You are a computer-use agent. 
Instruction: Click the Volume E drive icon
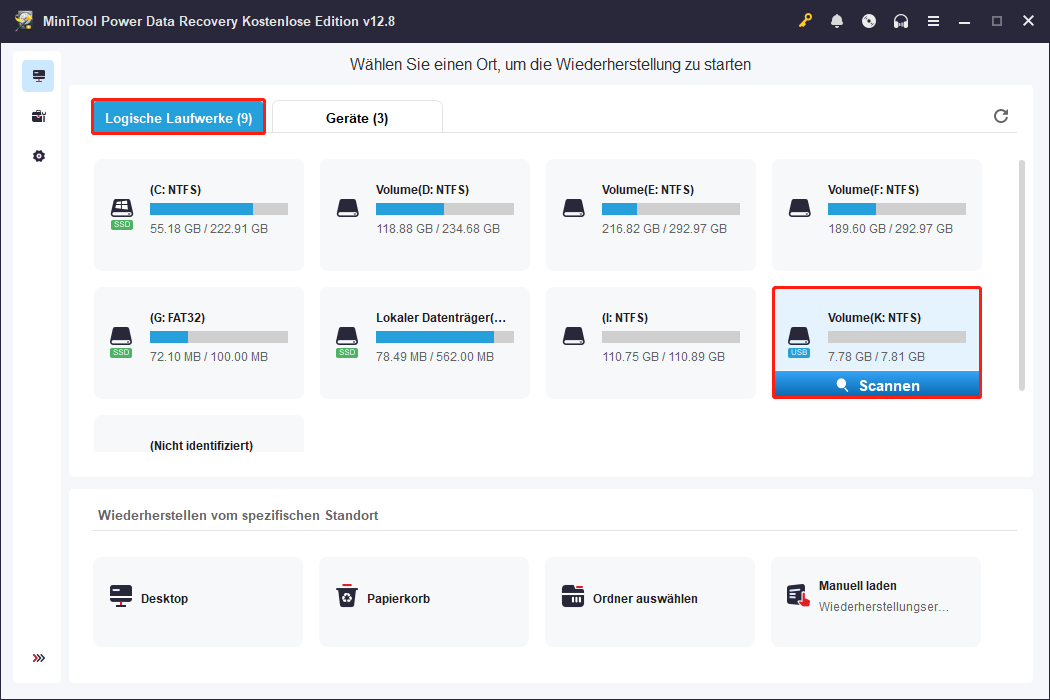(574, 208)
